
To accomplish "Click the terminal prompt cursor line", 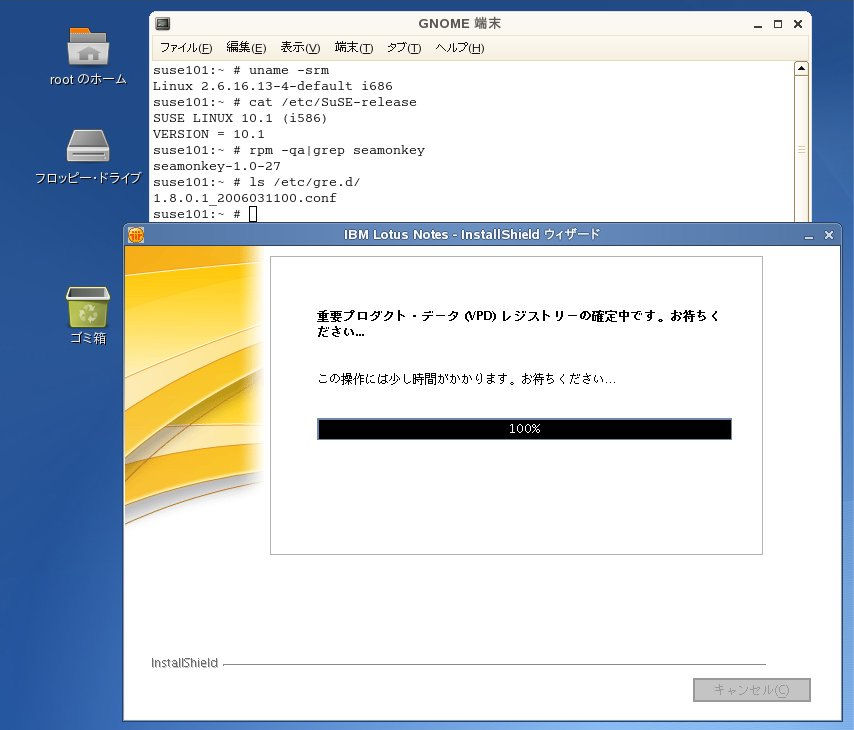I will (x=205, y=214).
